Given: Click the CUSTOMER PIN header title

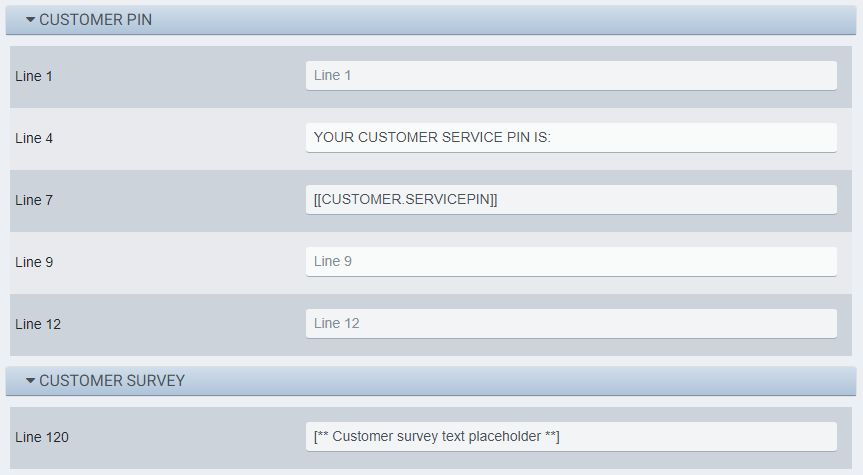Looking at the screenshot, I should pyautogui.click(x=95, y=20).
